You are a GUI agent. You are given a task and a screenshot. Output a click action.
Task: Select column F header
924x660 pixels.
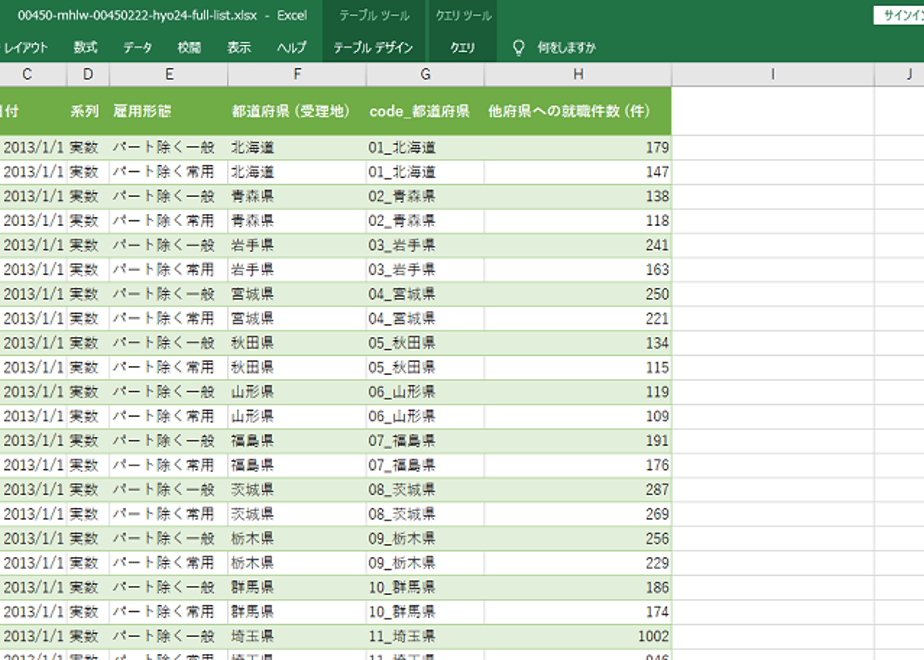[297, 74]
